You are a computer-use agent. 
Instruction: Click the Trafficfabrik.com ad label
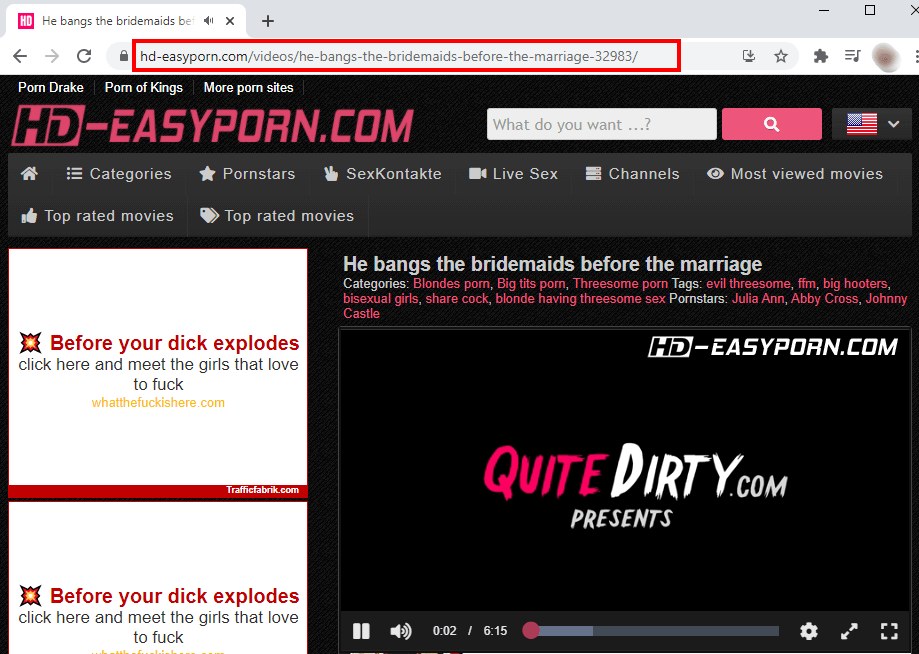pos(263,490)
